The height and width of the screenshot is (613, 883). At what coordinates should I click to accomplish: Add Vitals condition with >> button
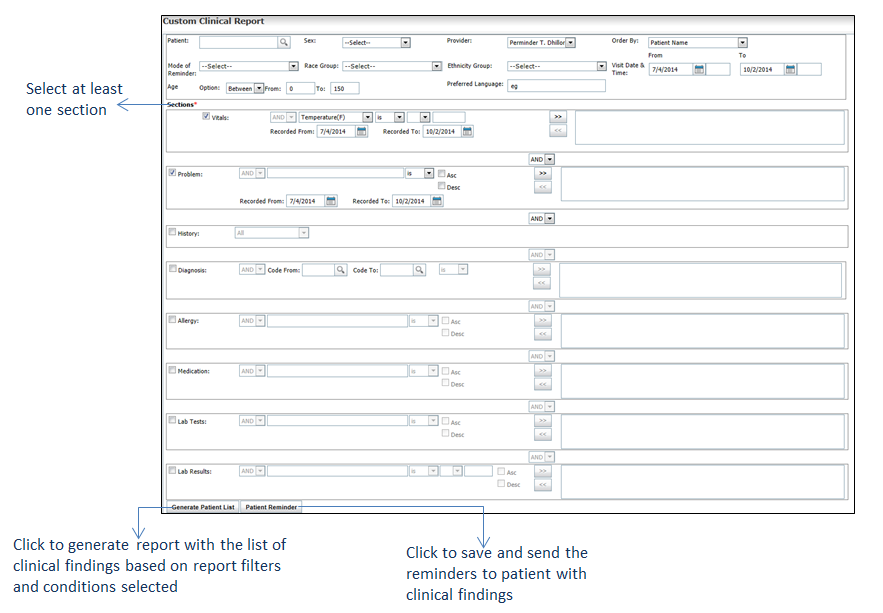tap(558, 117)
